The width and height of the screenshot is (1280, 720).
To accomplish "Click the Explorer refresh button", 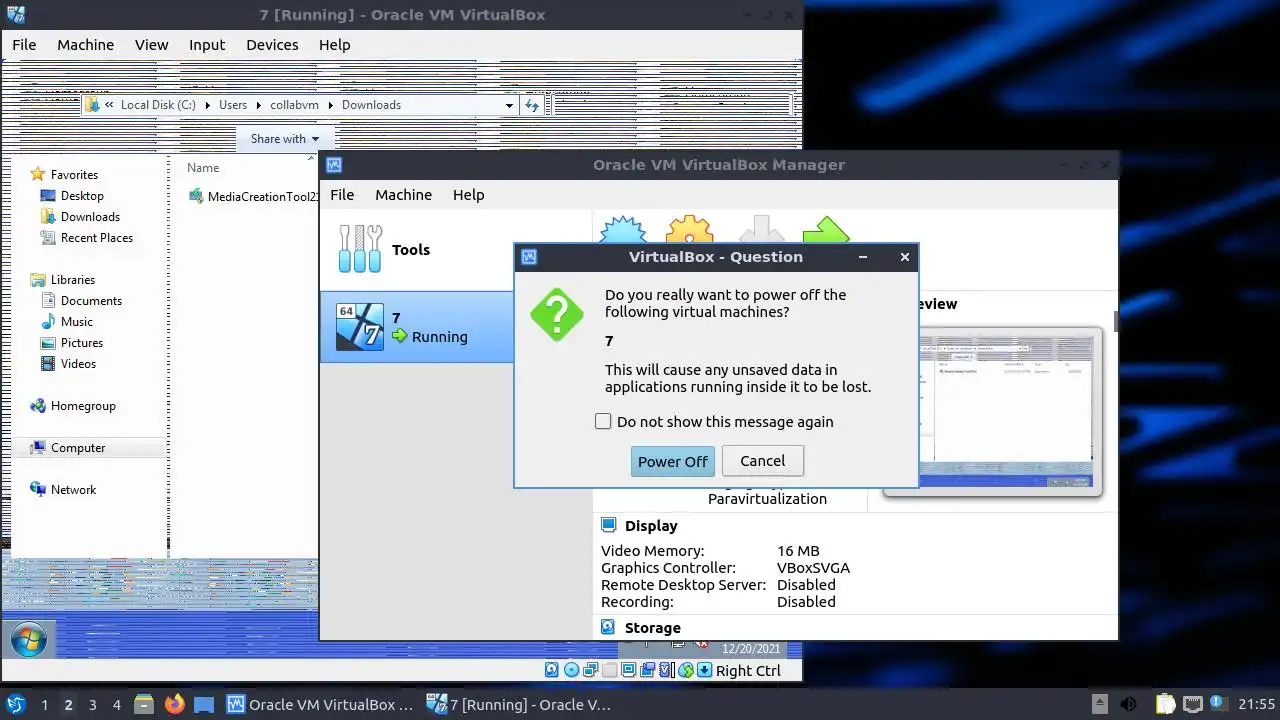I will [x=532, y=105].
